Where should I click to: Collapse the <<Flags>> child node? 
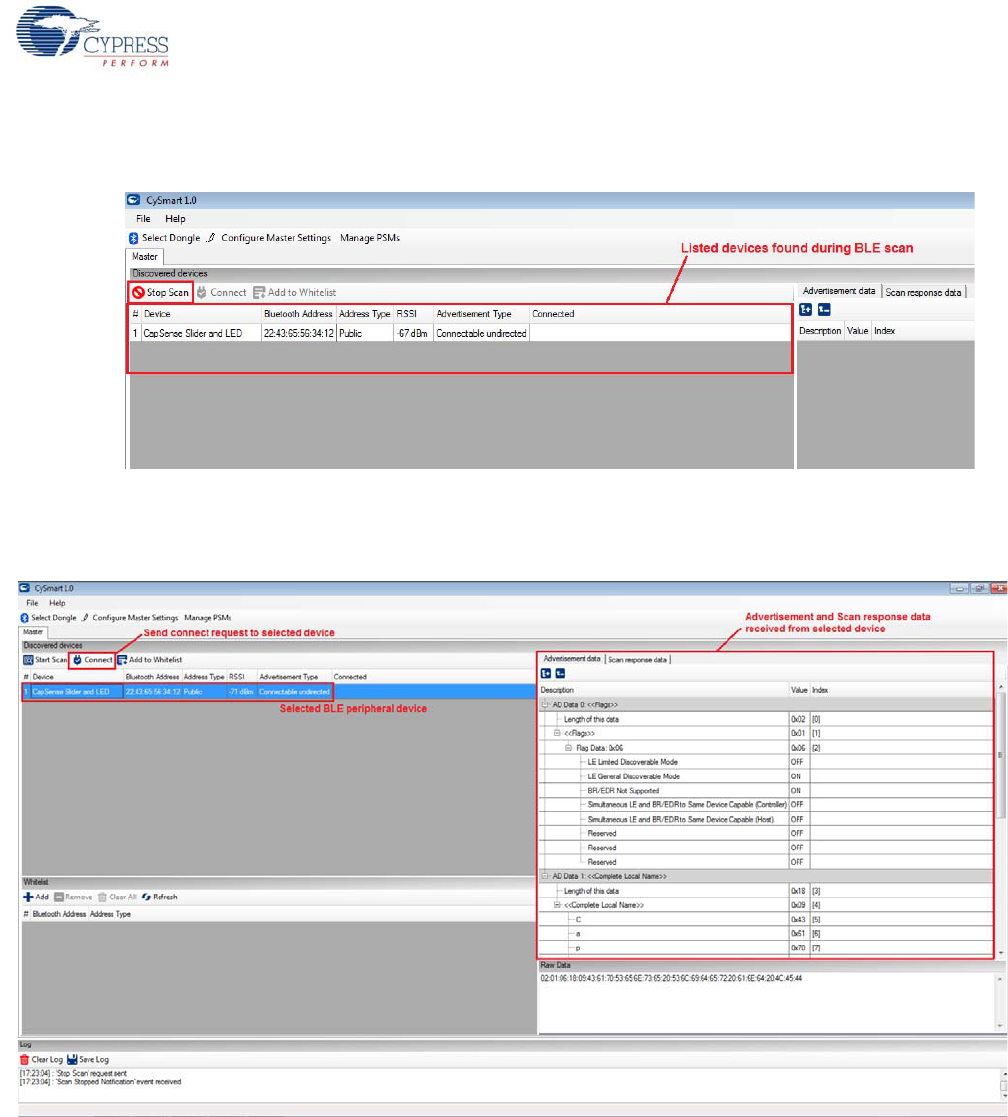tap(557, 733)
